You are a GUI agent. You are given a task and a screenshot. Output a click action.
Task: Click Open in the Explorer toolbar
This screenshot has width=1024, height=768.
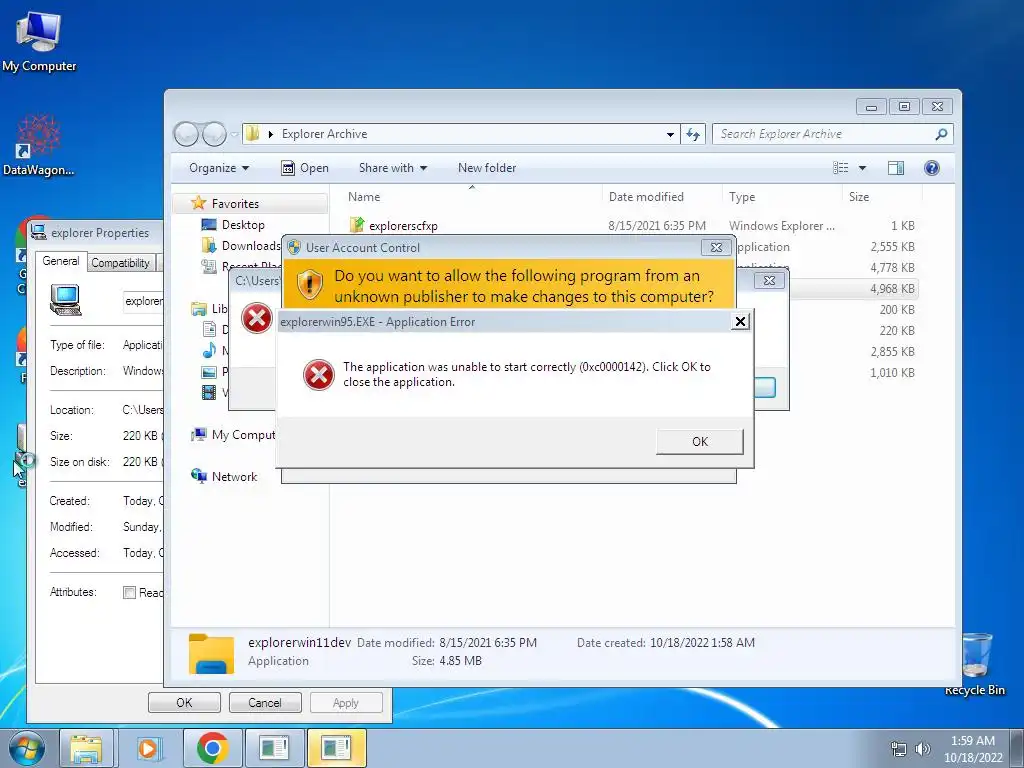coord(305,168)
